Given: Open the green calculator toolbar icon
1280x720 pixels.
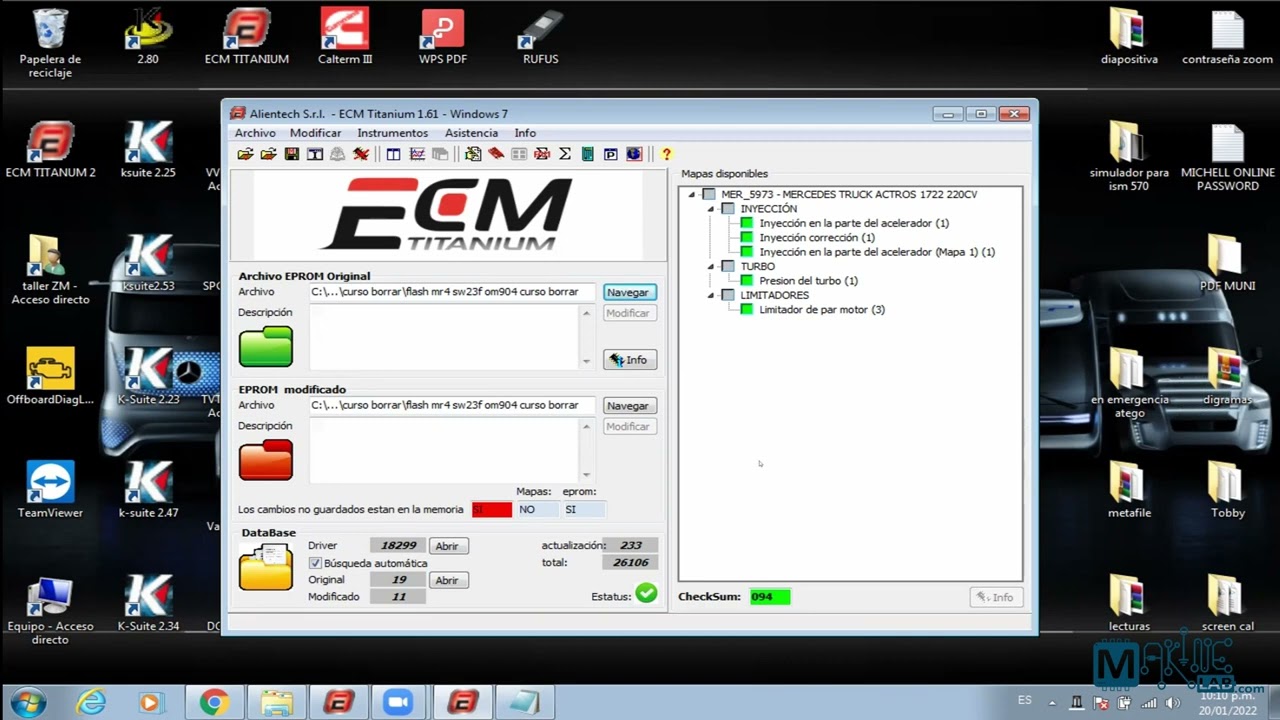Looking at the screenshot, I should 587,154.
